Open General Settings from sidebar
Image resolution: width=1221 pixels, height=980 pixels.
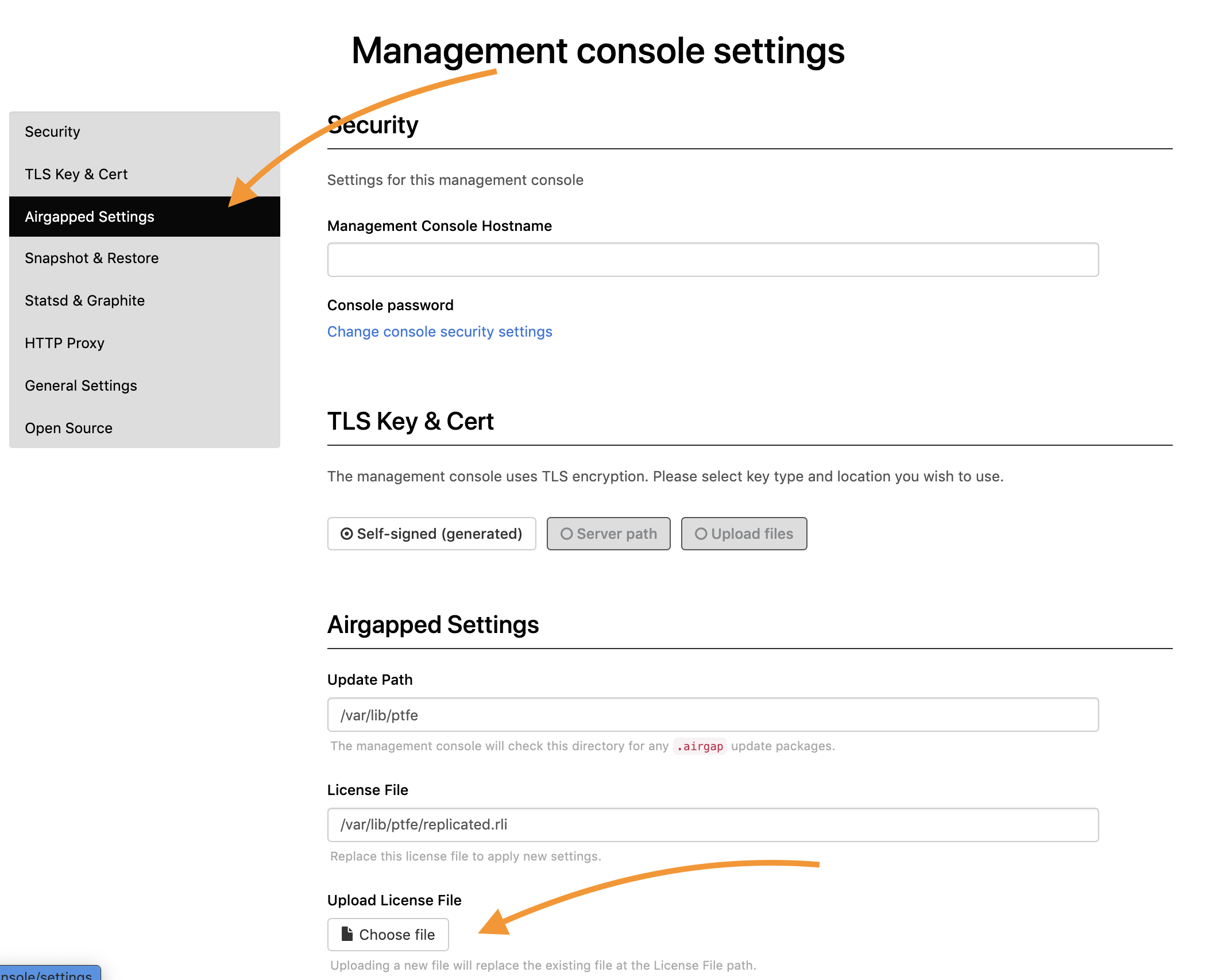[80, 385]
